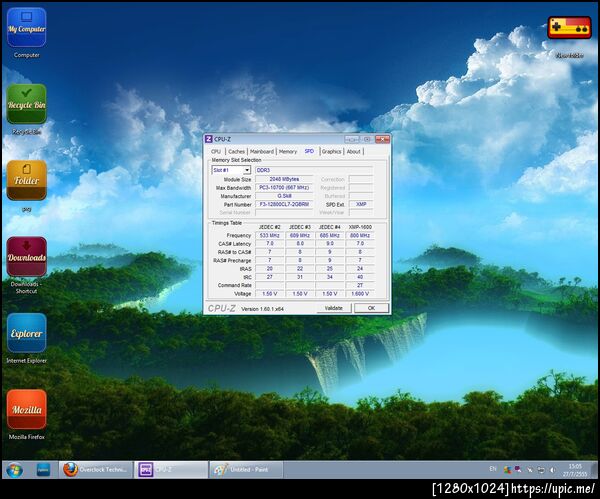The width and height of the screenshot is (600, 499).
Task: Switch to the CPU tab
Action: 216,152
